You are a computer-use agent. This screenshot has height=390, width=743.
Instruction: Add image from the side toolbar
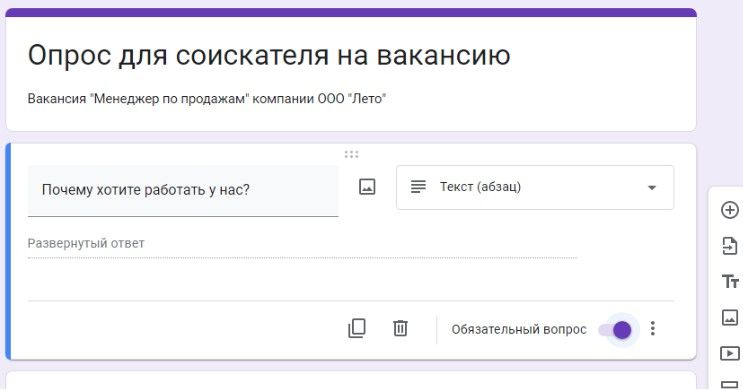point(730,317)
